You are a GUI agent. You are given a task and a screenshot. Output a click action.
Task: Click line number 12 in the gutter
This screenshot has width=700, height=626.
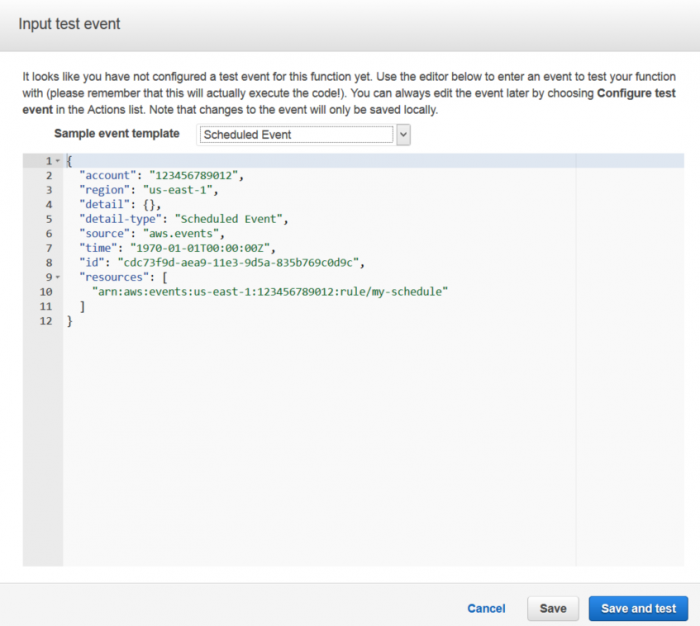tap(46, 321)
